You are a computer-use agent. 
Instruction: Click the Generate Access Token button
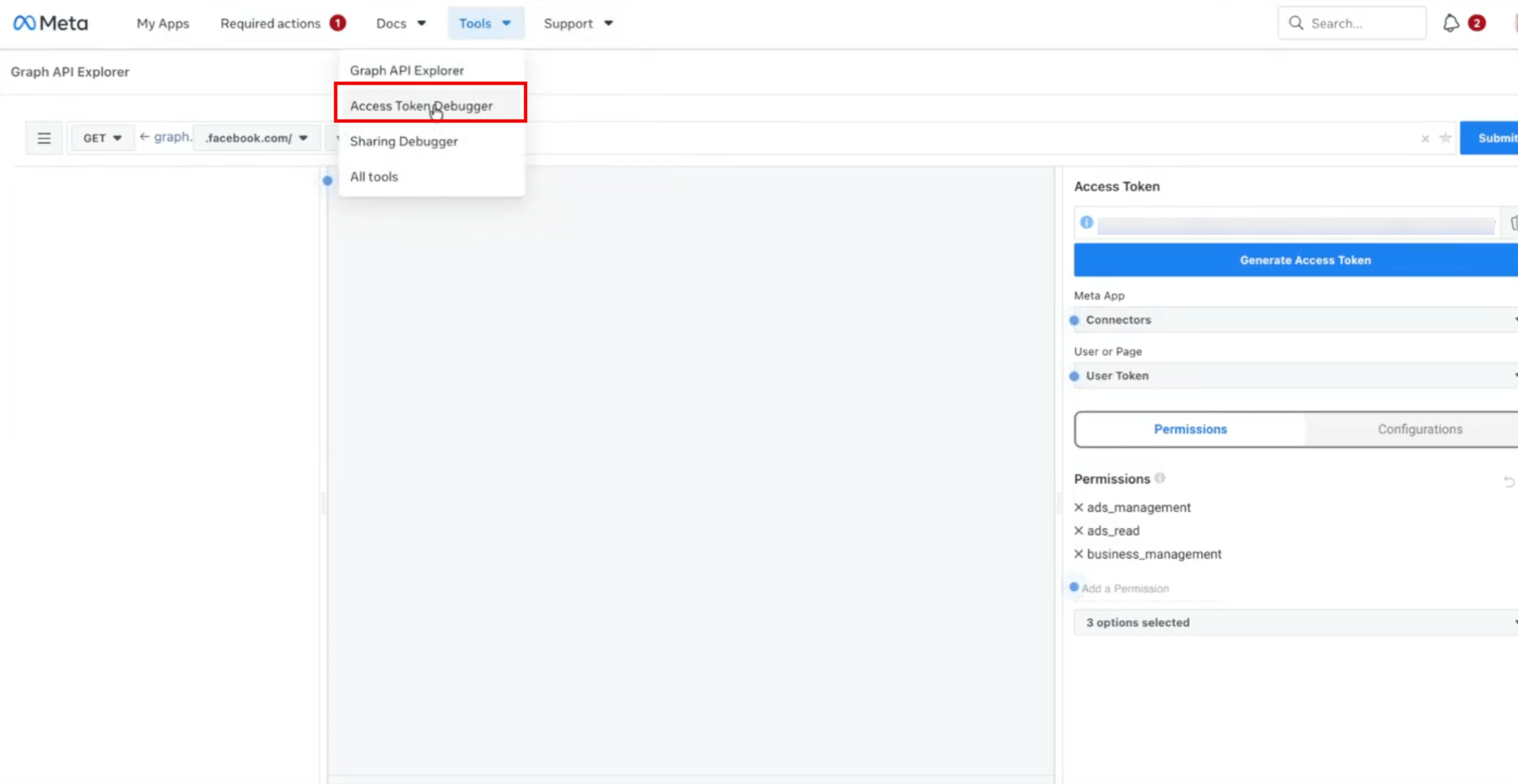click(1295, 259)
